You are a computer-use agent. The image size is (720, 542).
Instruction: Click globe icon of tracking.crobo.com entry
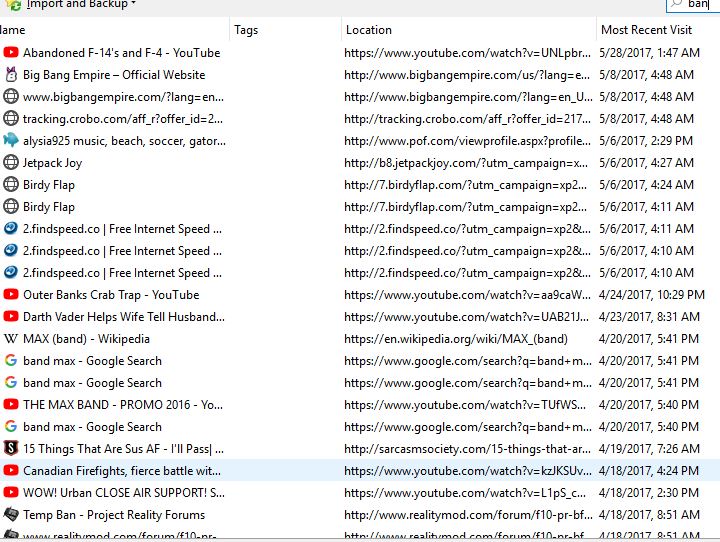click(11, 119)
